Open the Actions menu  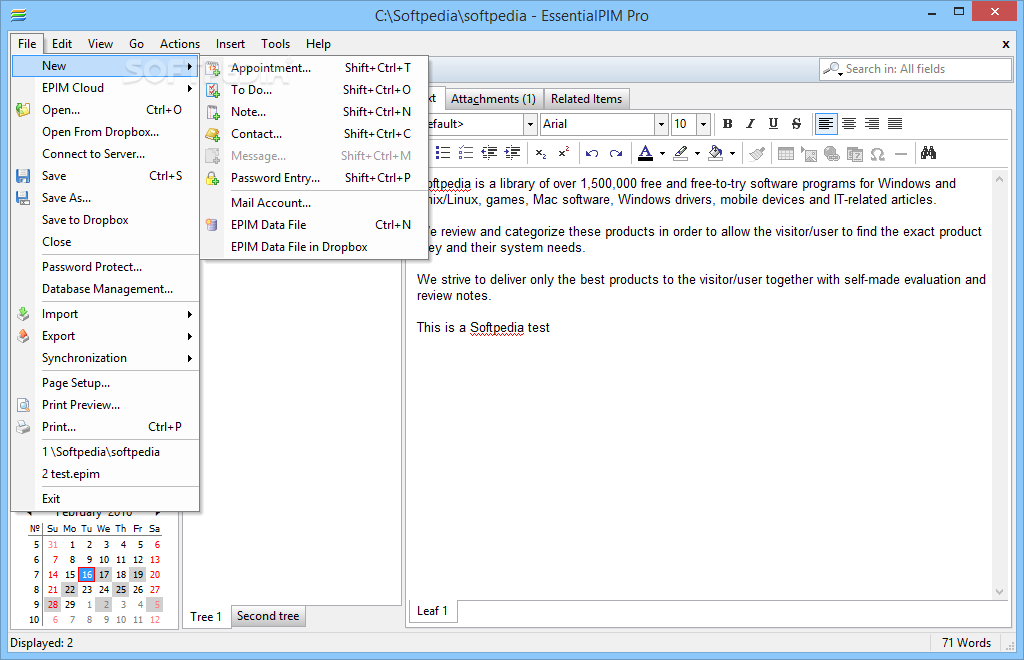[x=180, y=44]
